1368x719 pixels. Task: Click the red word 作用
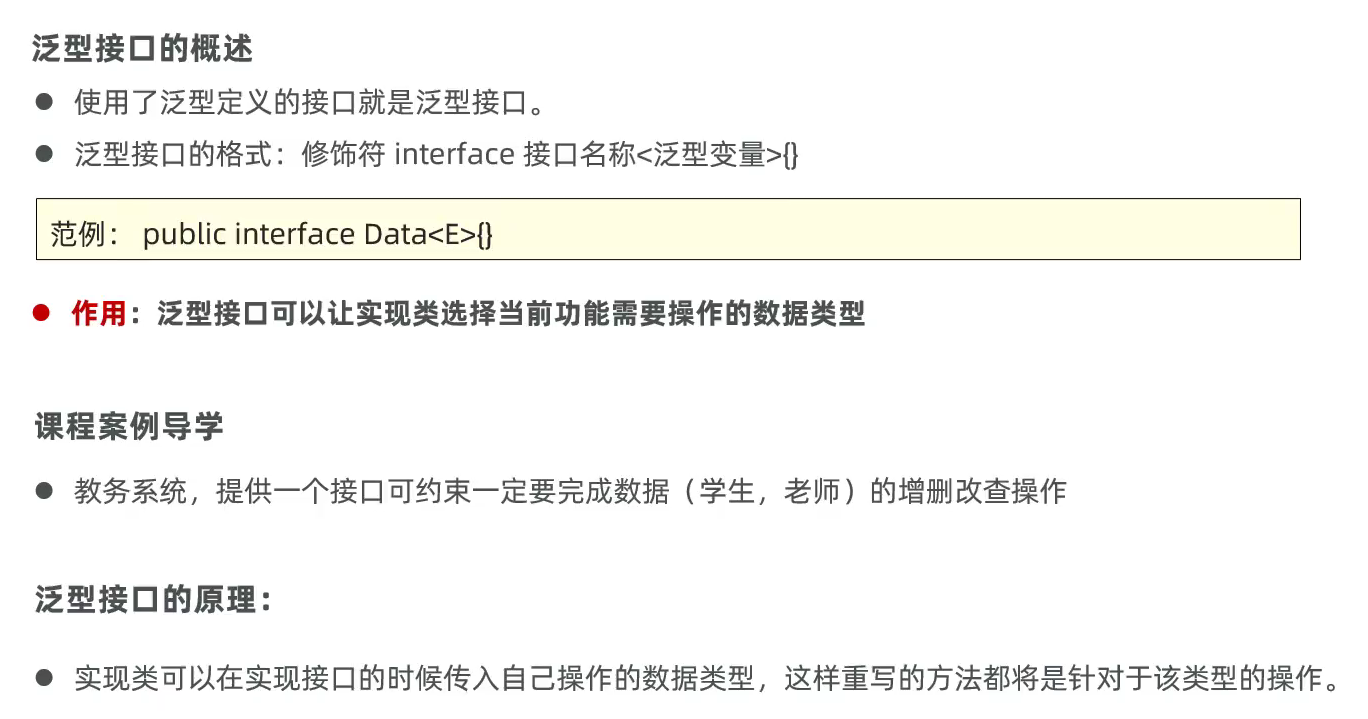pos(98,314)
